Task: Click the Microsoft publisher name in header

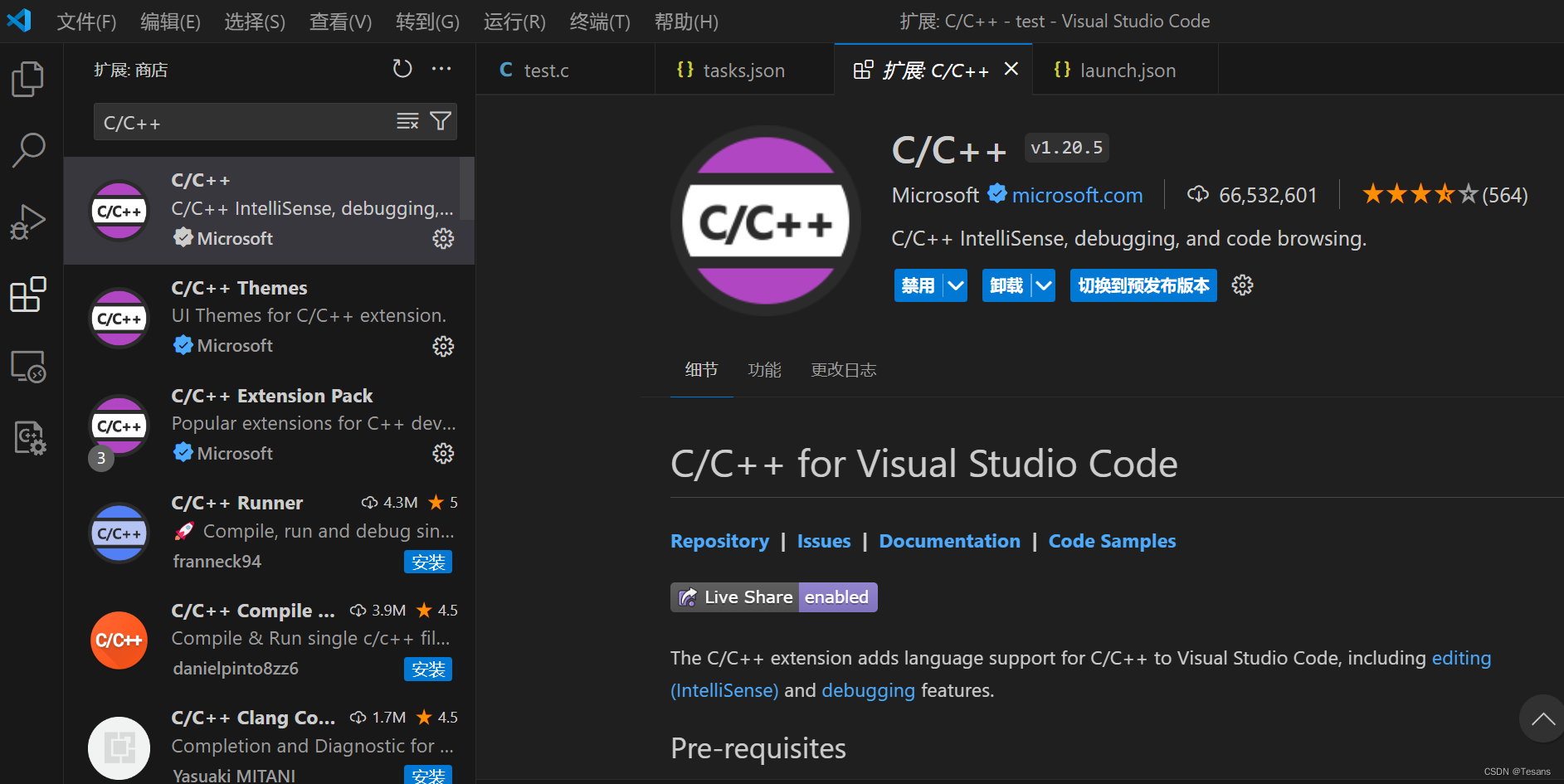Action: [935, 195]
